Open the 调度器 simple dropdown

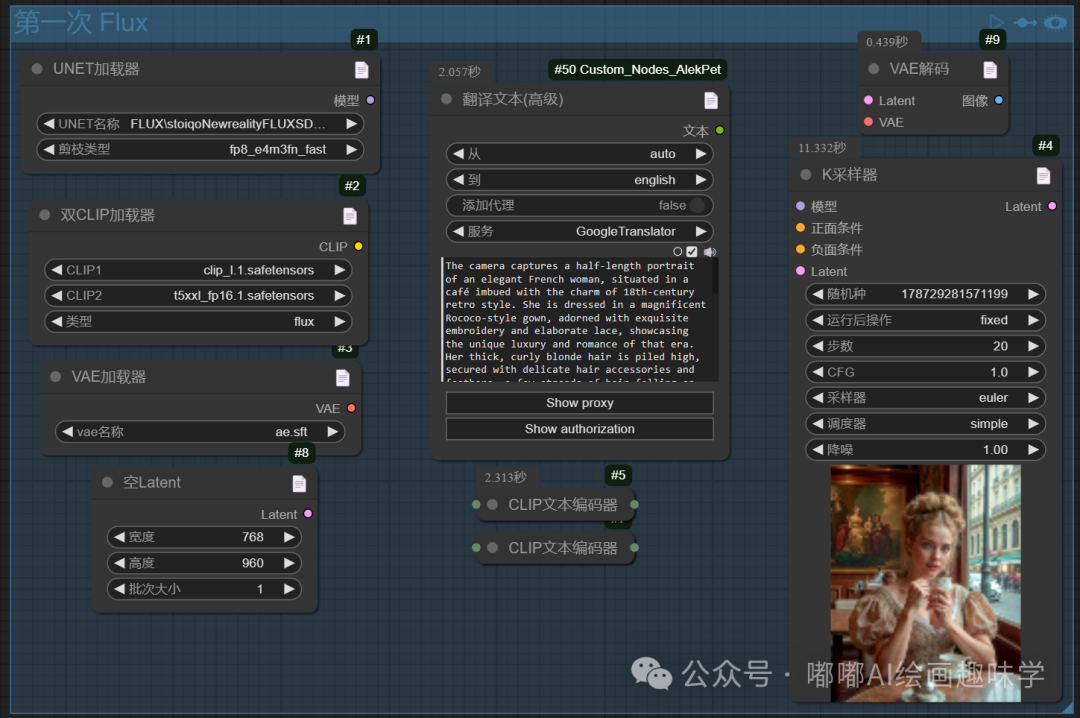(925, 424)
